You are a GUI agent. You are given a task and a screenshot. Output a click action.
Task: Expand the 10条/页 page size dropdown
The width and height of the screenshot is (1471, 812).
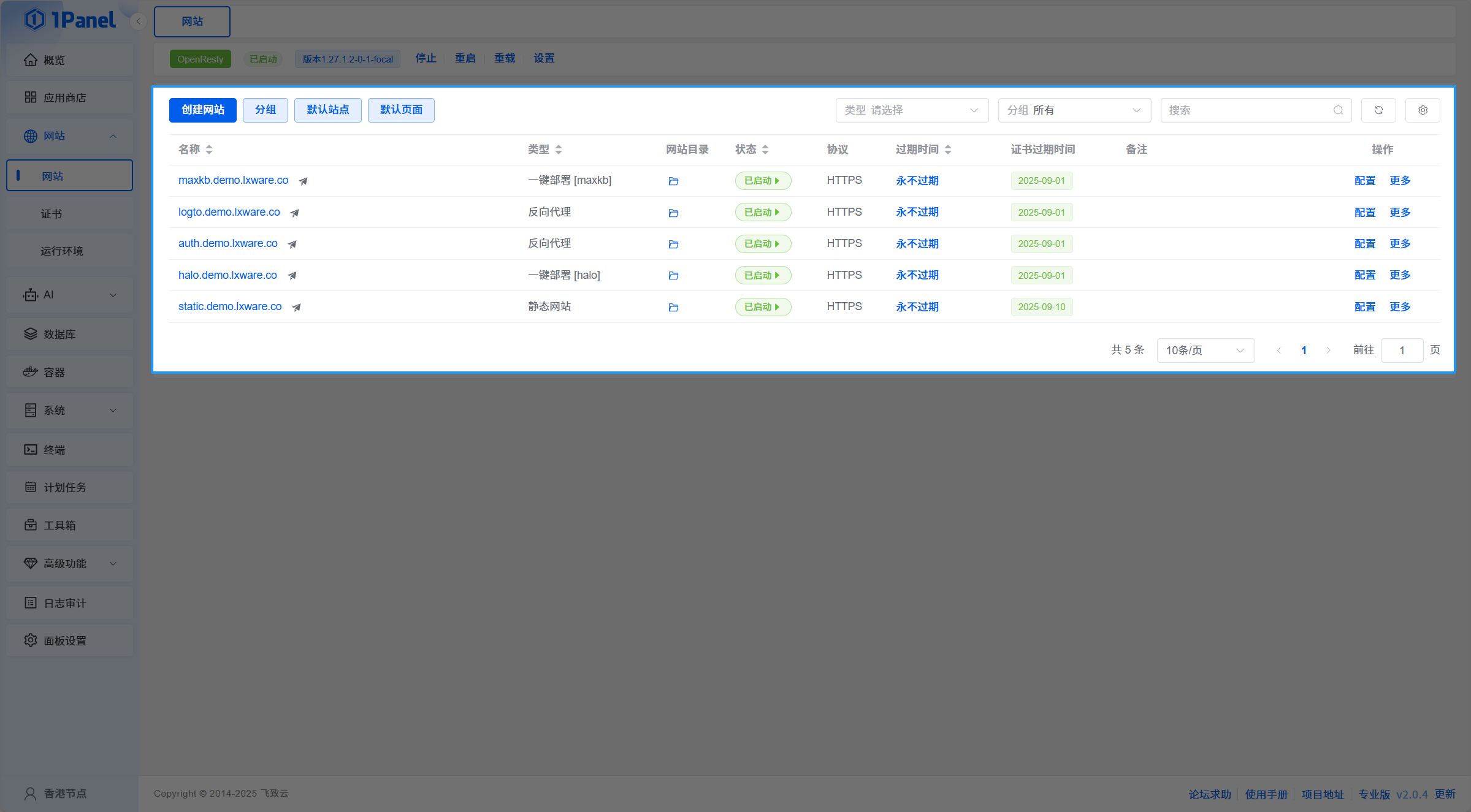pyautogui.click(x=1205, y=351)
